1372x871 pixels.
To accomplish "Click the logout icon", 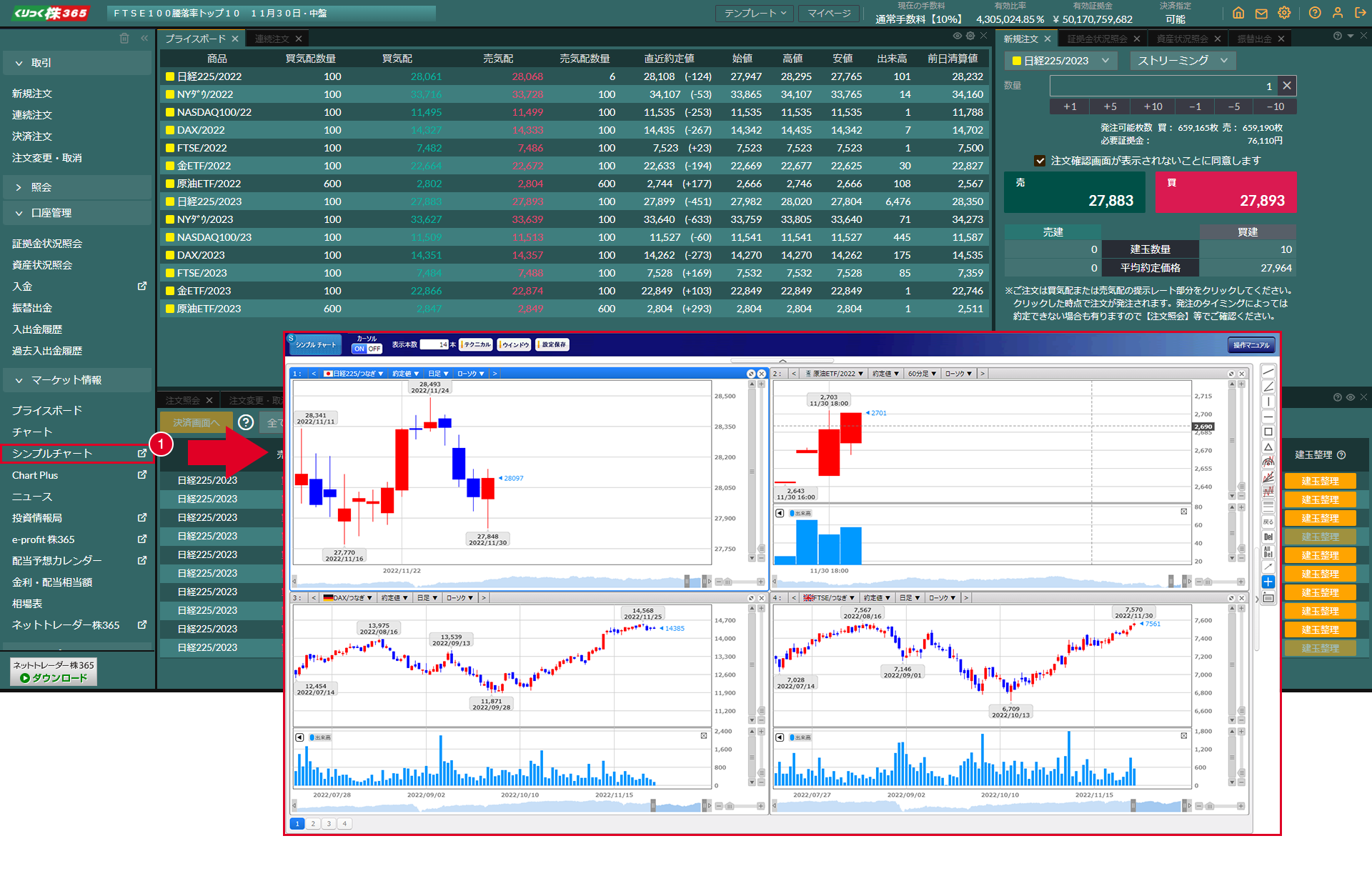I will tap(1361, 13).
